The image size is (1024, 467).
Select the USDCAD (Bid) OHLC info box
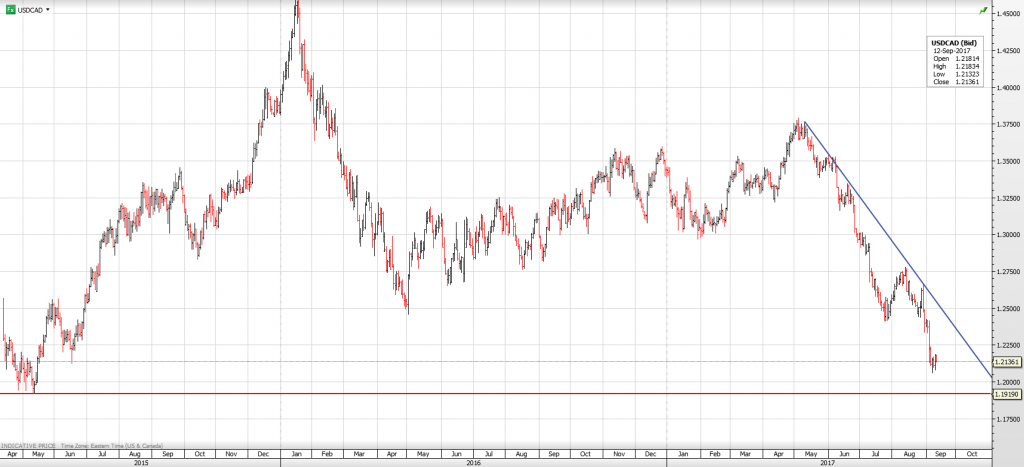point(953,60)
